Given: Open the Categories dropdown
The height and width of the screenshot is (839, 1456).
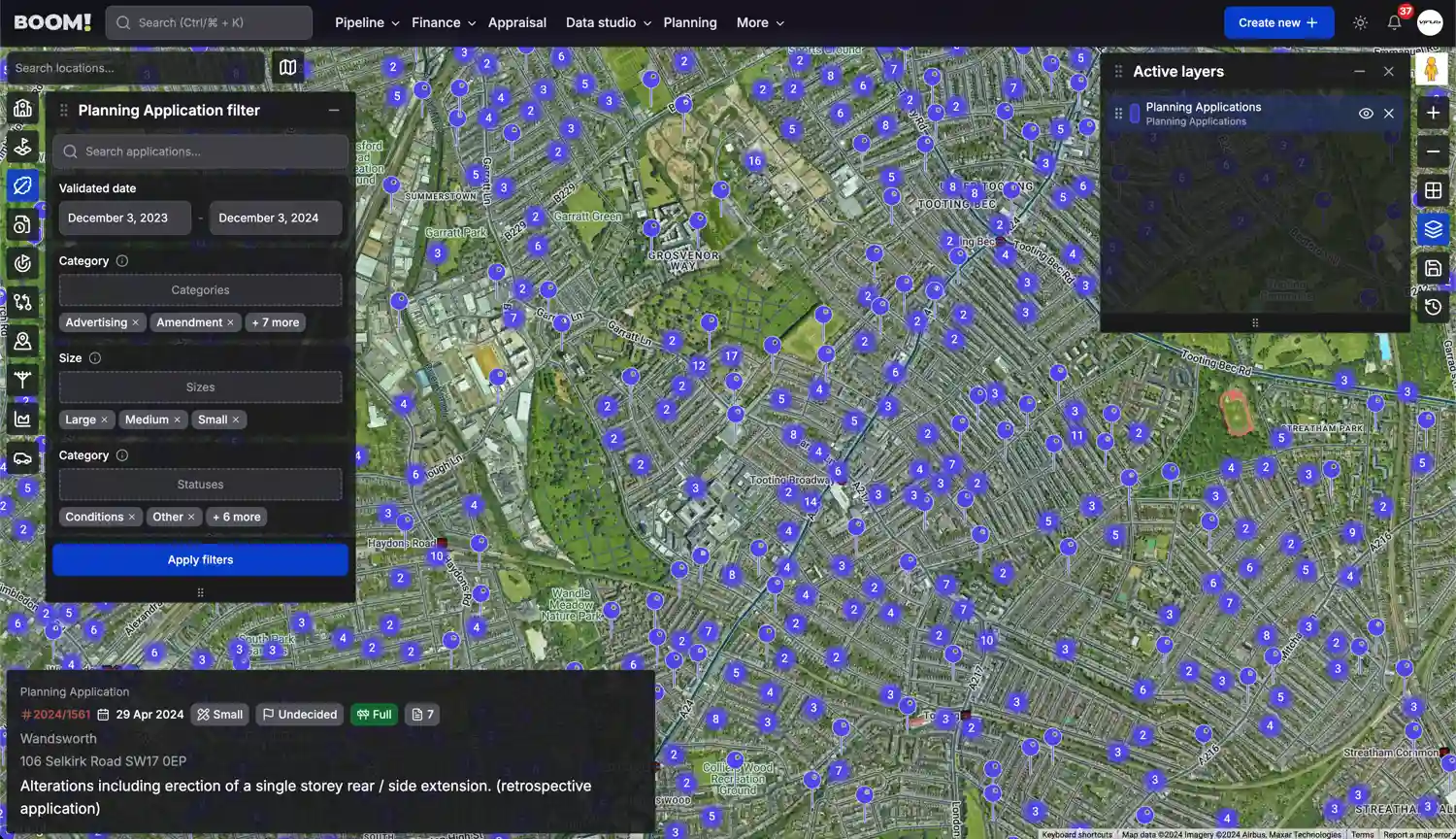Looking at the screenshot, I should click(x=200, y=289).
